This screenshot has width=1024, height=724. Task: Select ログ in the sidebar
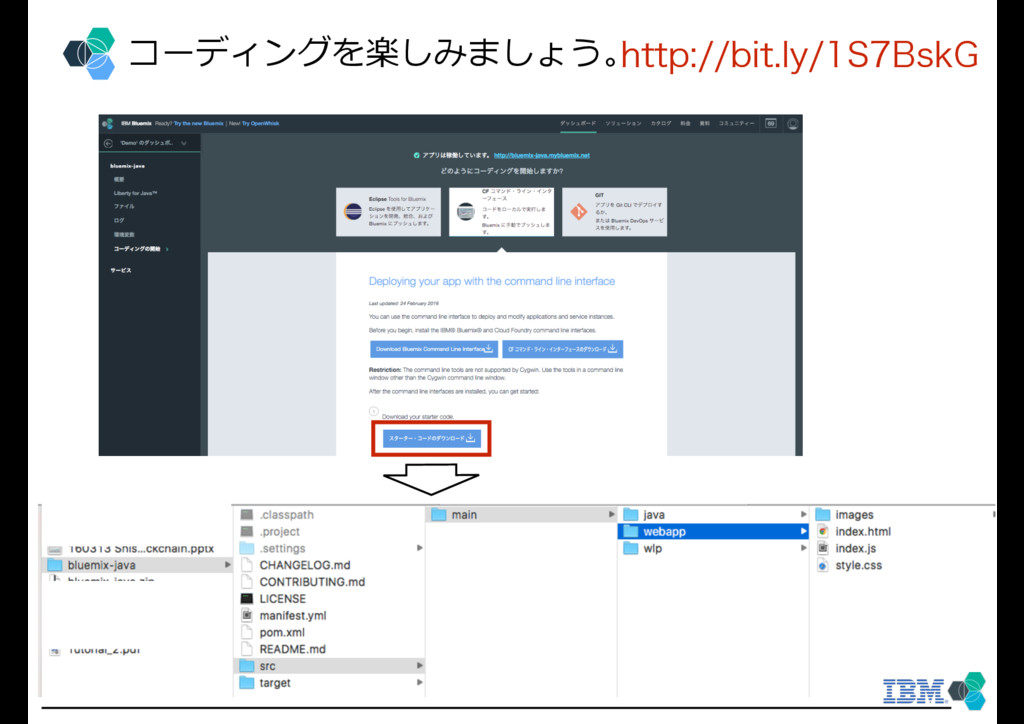click(119, 221)
